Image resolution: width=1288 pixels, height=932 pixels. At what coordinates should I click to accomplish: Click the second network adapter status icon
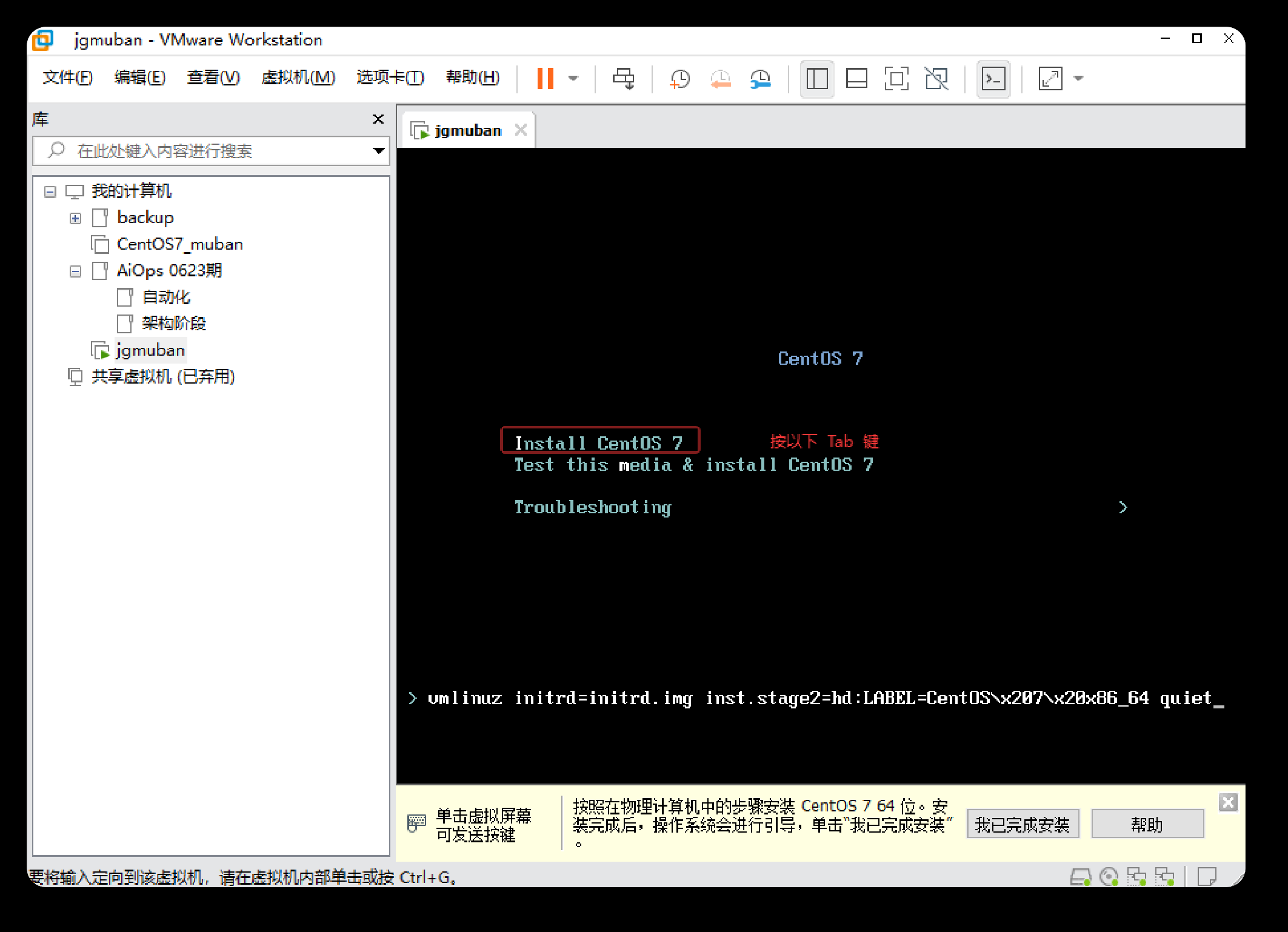pyautogui.click(x=1165, y=877)
